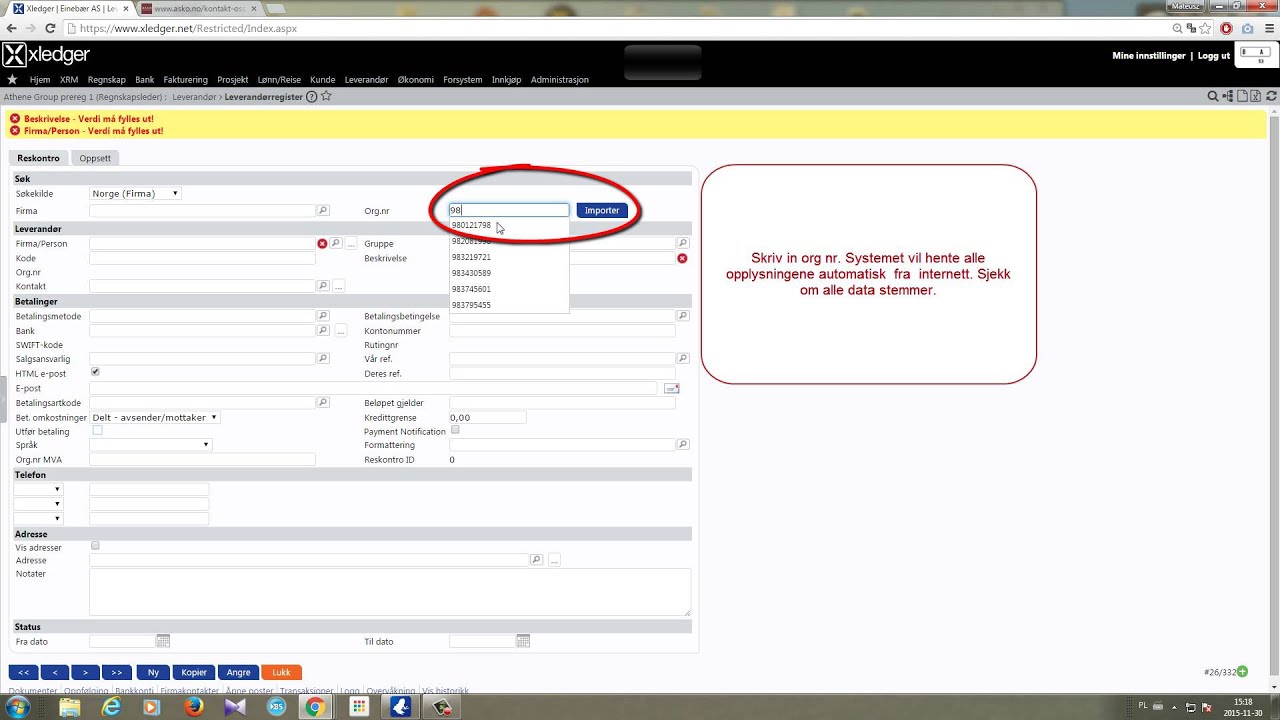Click the orange Lukk button
This screenshot has height=720, width=1280.
[x=281, y=673]
